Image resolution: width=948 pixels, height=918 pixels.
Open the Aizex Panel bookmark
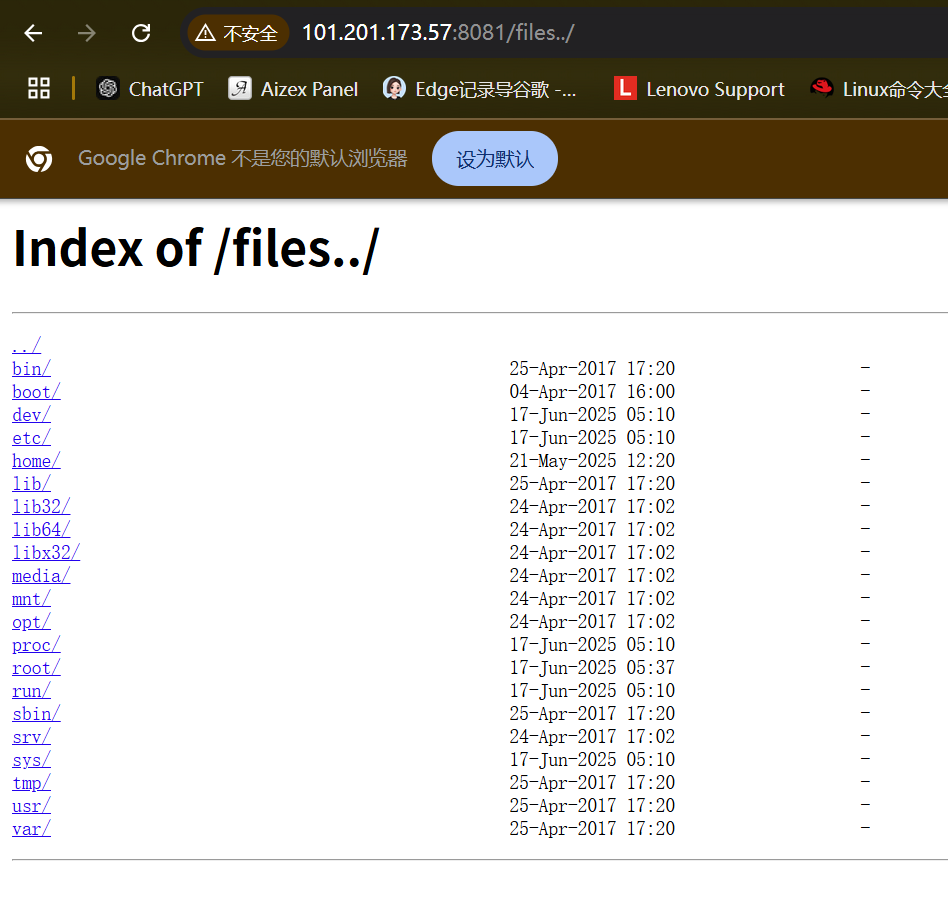(x=293, y=89)
